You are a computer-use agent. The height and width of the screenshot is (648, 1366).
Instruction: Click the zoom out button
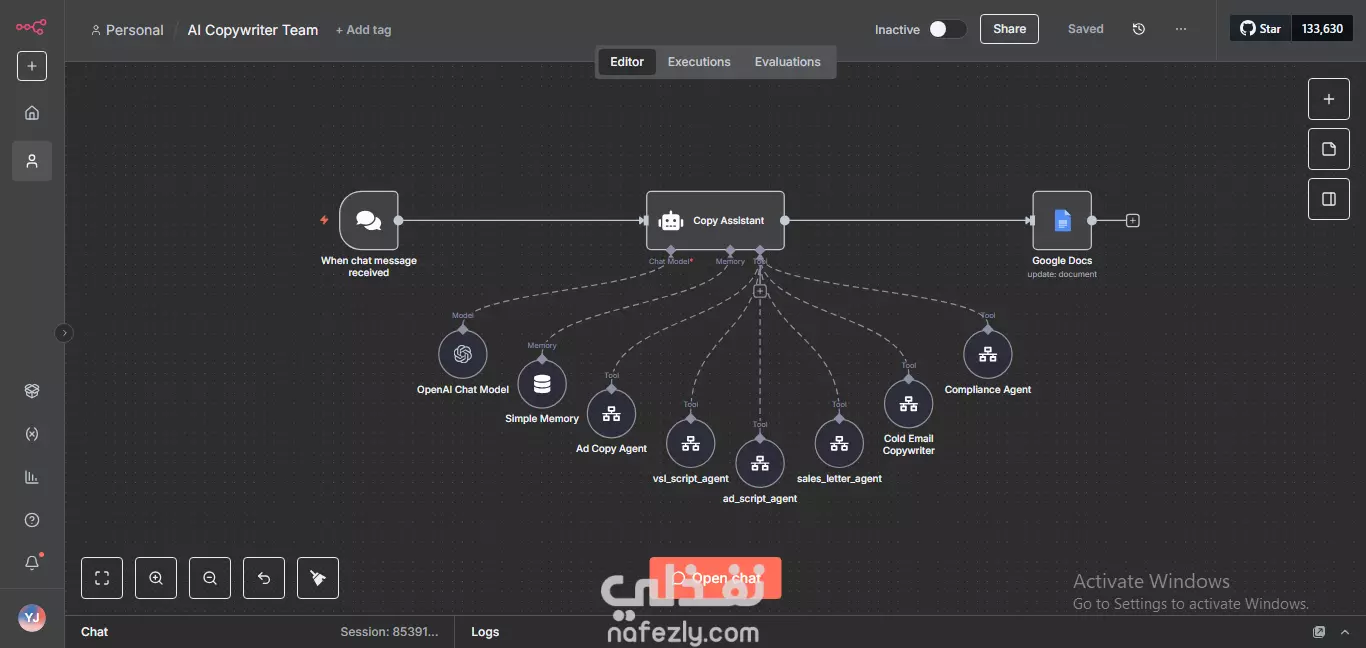[210, 578]
